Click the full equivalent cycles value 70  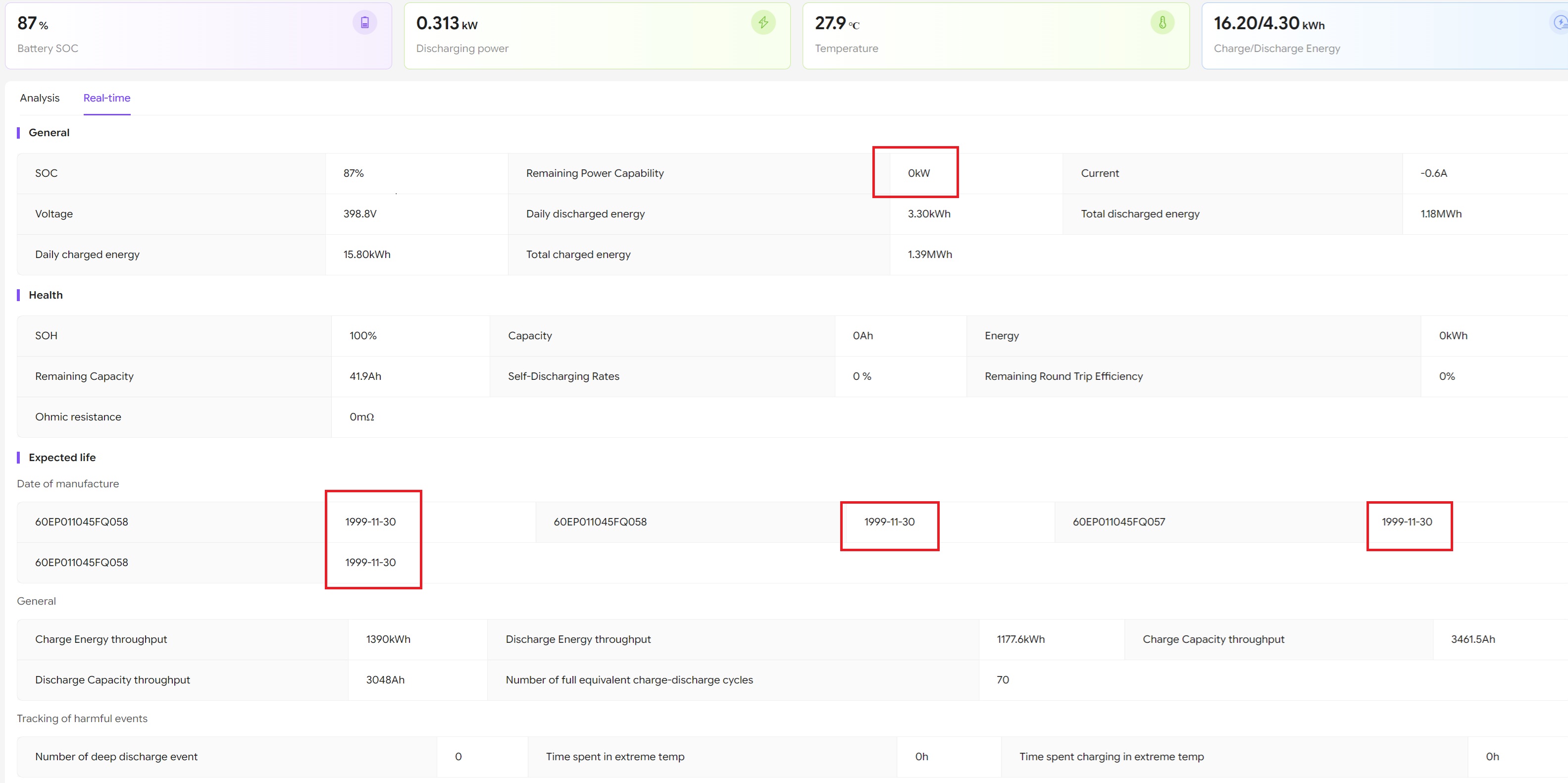1003,680
